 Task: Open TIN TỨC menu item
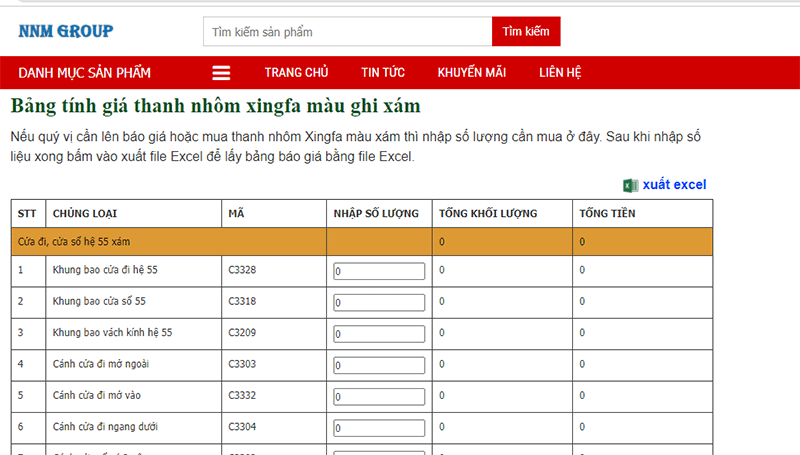(383, 72)
